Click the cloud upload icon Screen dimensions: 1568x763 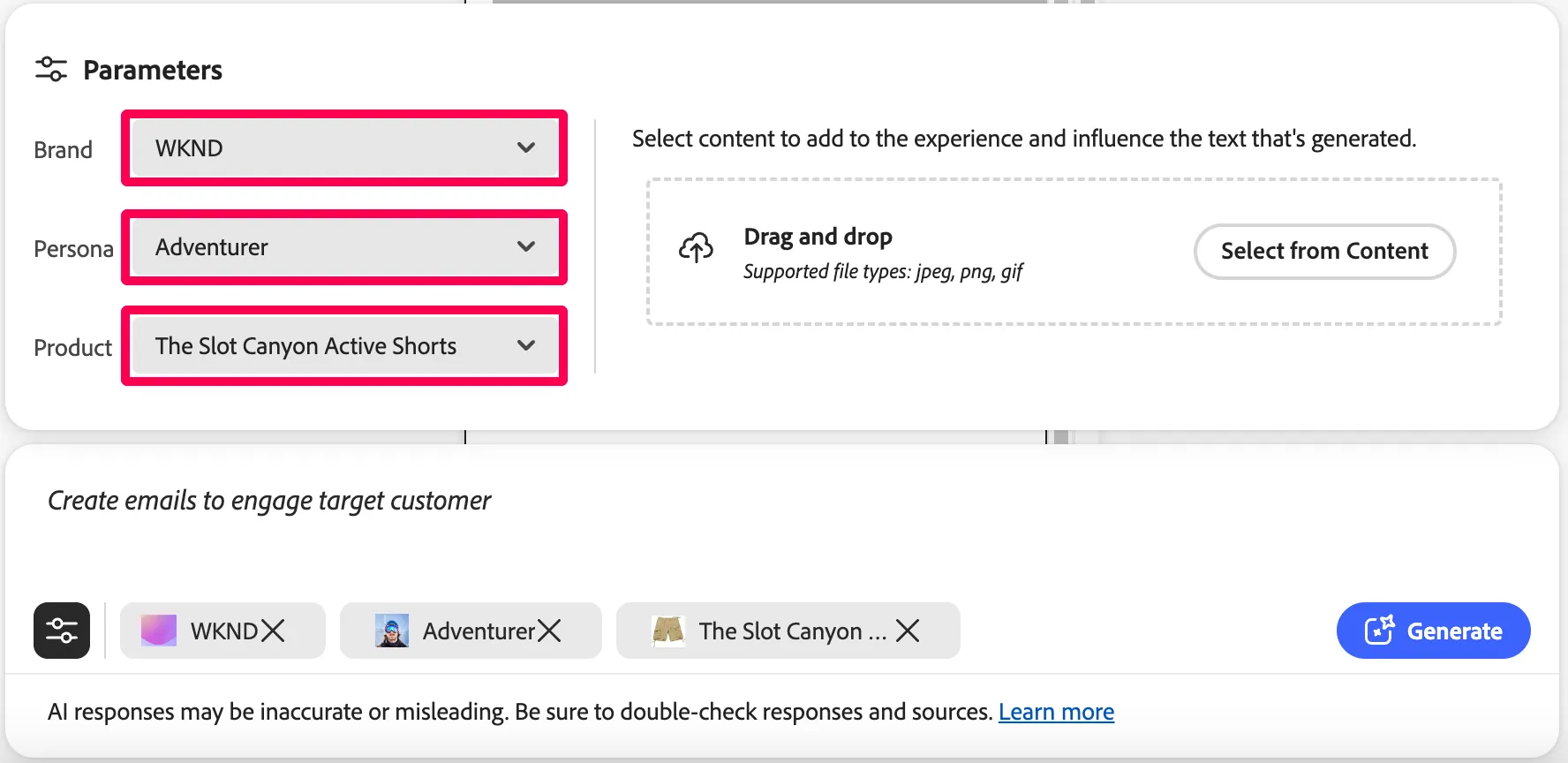(696, 248)
